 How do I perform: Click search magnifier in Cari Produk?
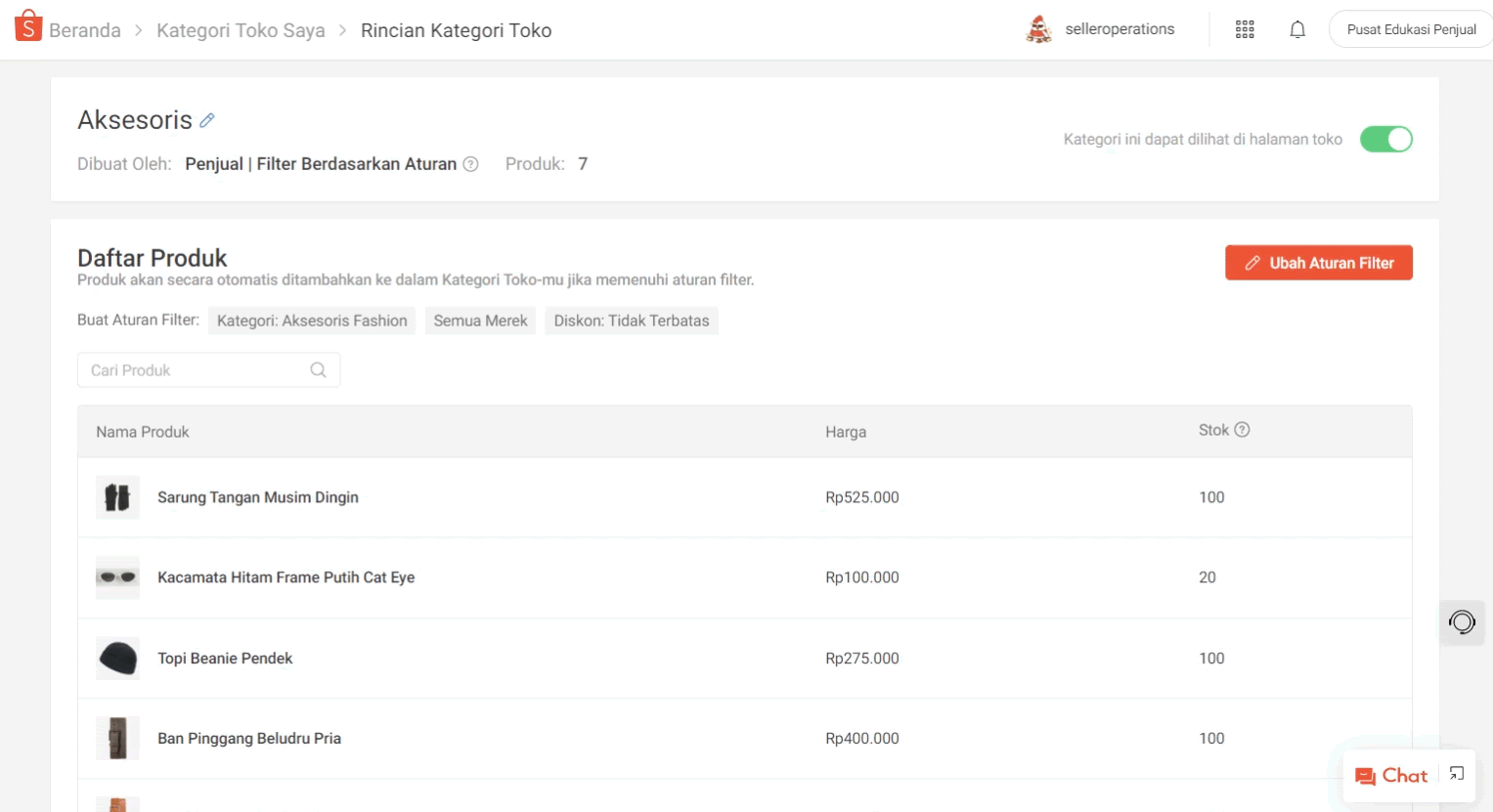click(x=318, y=370)
